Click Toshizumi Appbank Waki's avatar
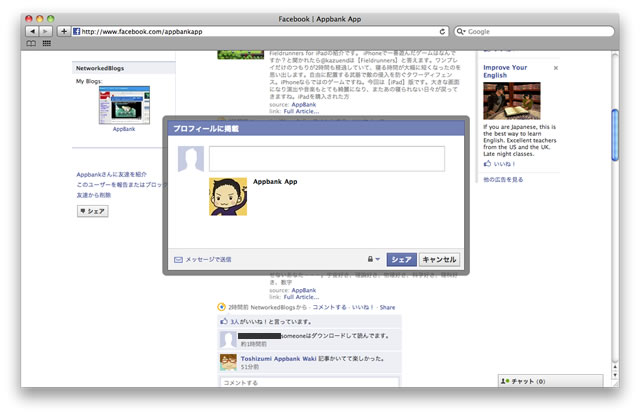 228,362
